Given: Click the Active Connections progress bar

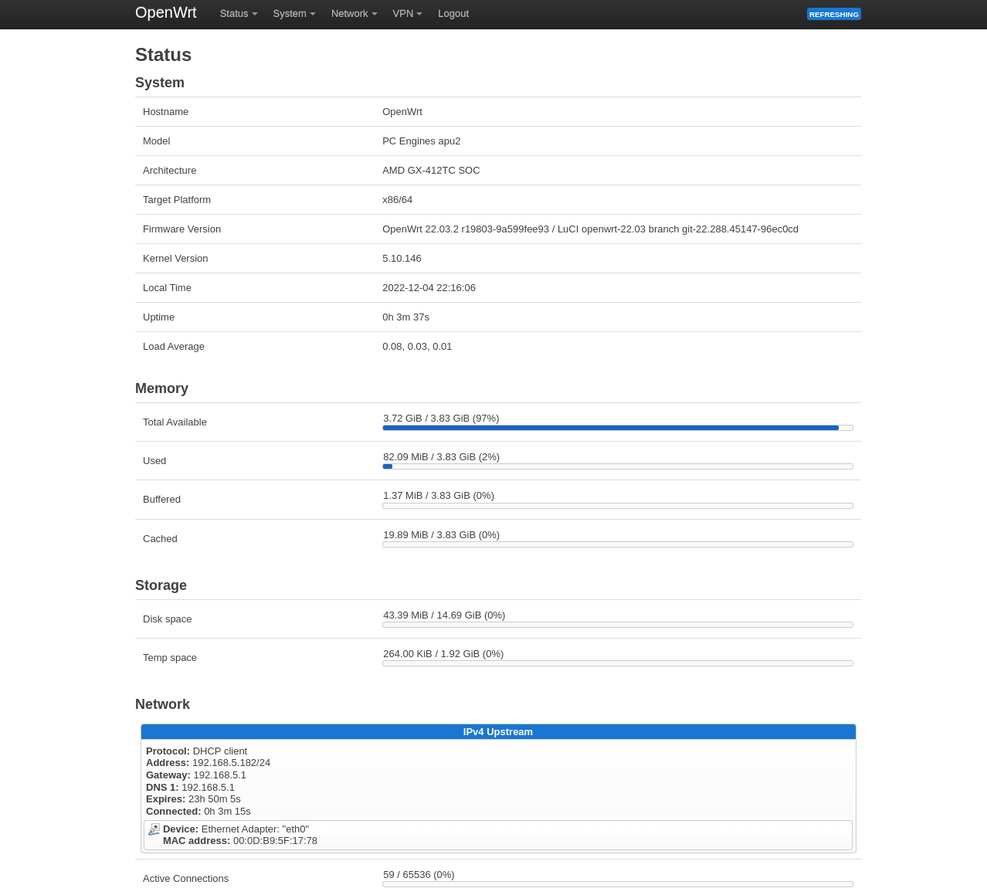Looking at the screenshot, I should (x=616, y=883).
